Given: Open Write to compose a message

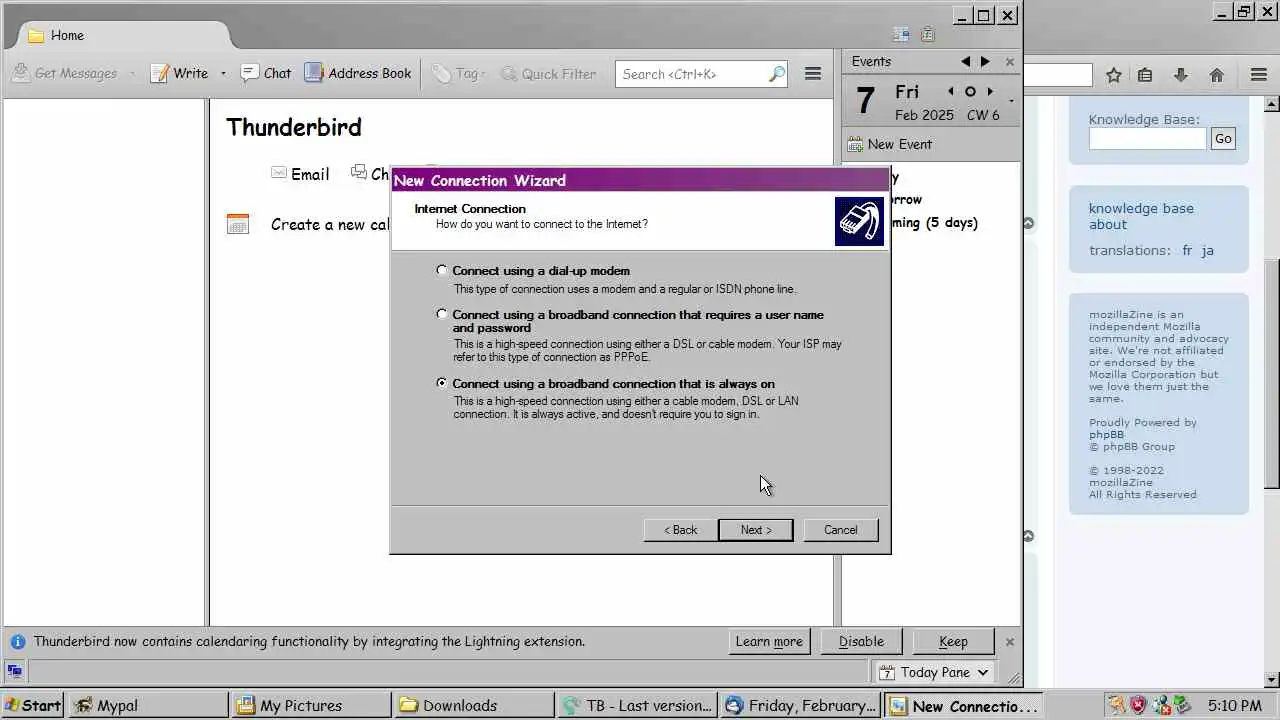Looking at the screenshot, I should pos(179,73).
